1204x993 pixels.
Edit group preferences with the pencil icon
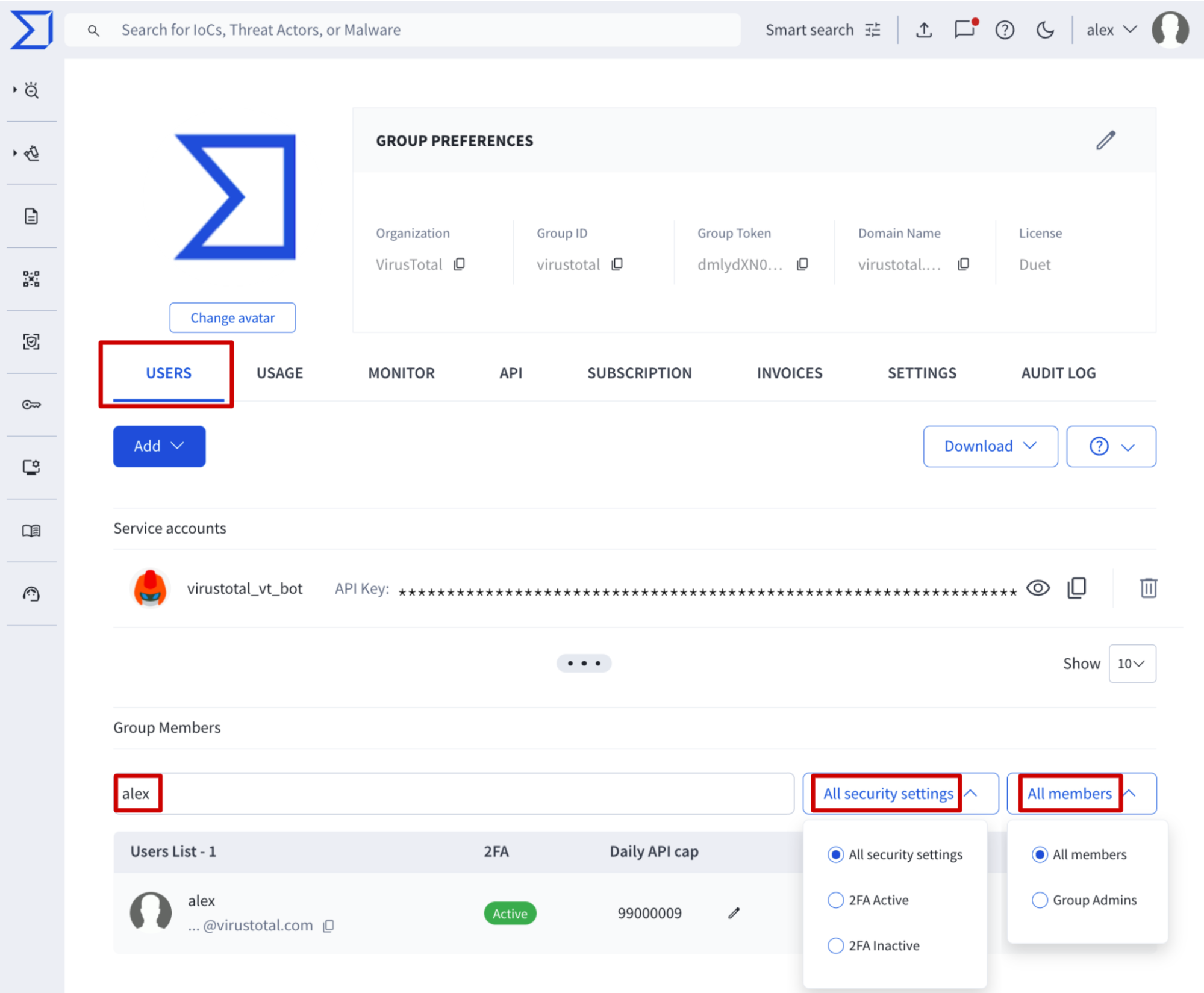1105,140
